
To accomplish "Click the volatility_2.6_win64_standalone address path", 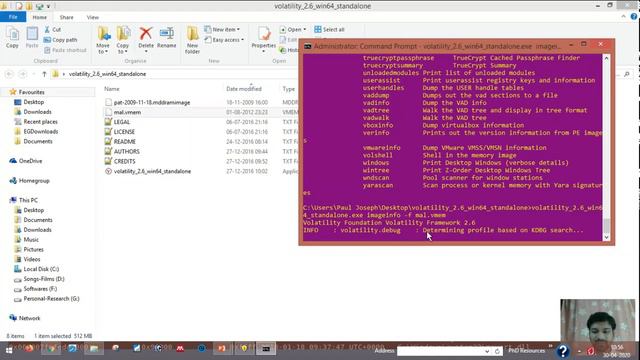I will point(107,74).
